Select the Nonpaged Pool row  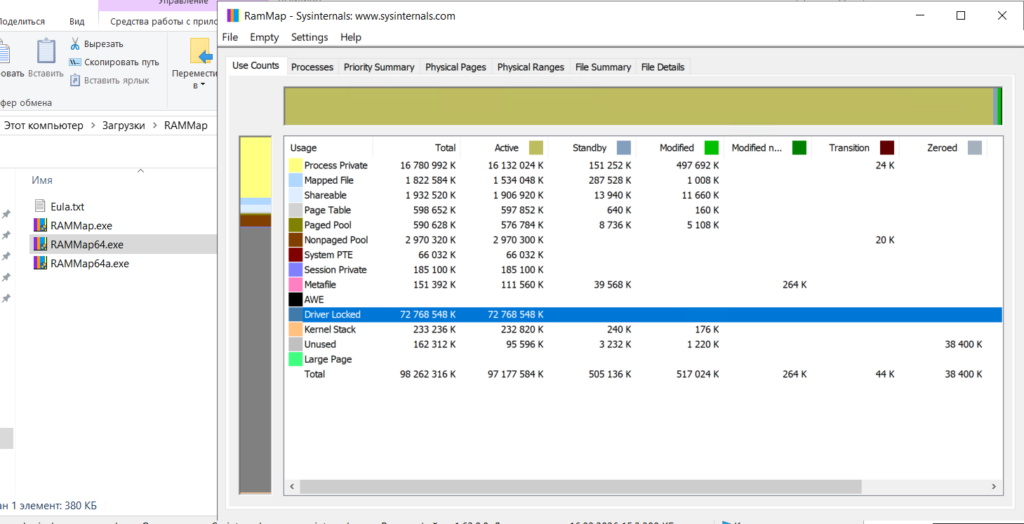tap(336, 240)
